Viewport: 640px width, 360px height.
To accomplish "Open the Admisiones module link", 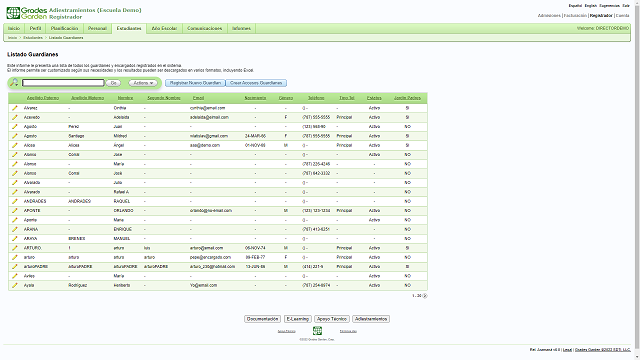I will pyautogui.click(x=549, y=16).
